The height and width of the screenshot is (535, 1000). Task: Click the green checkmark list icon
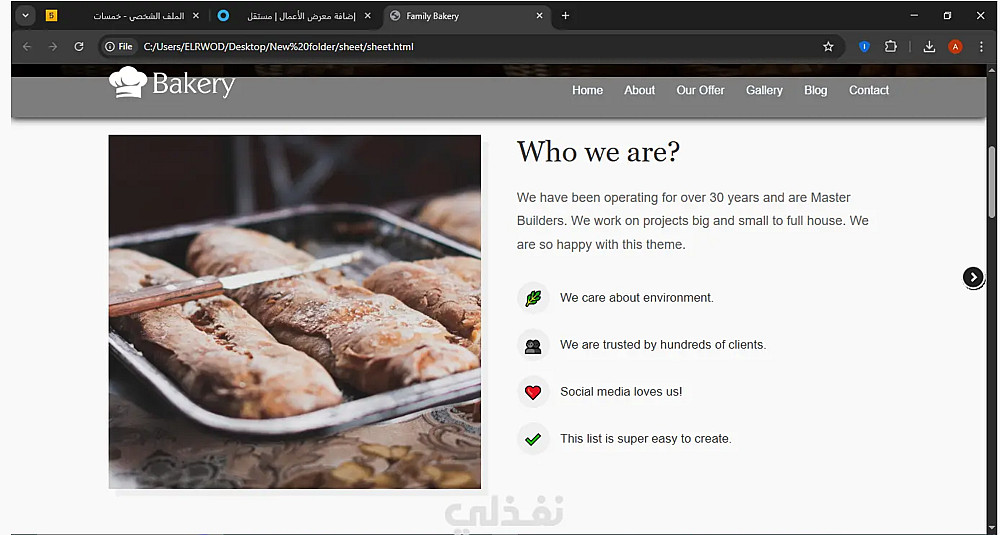click(x=533, y=439)
